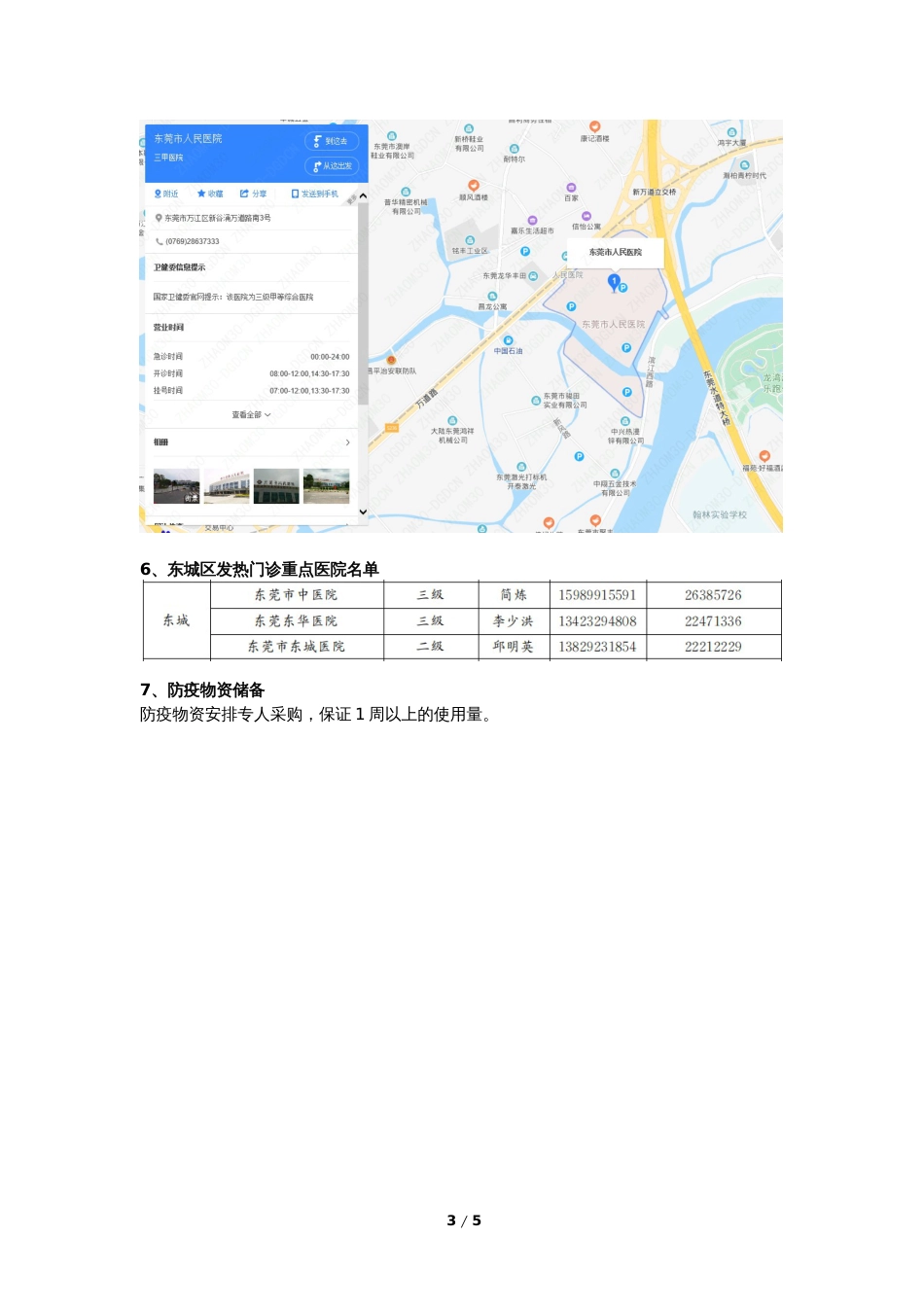Screen dimensions: 924x1307
Task: Click the 信怡公寓 map icon
Action: [x=586, y=216]
